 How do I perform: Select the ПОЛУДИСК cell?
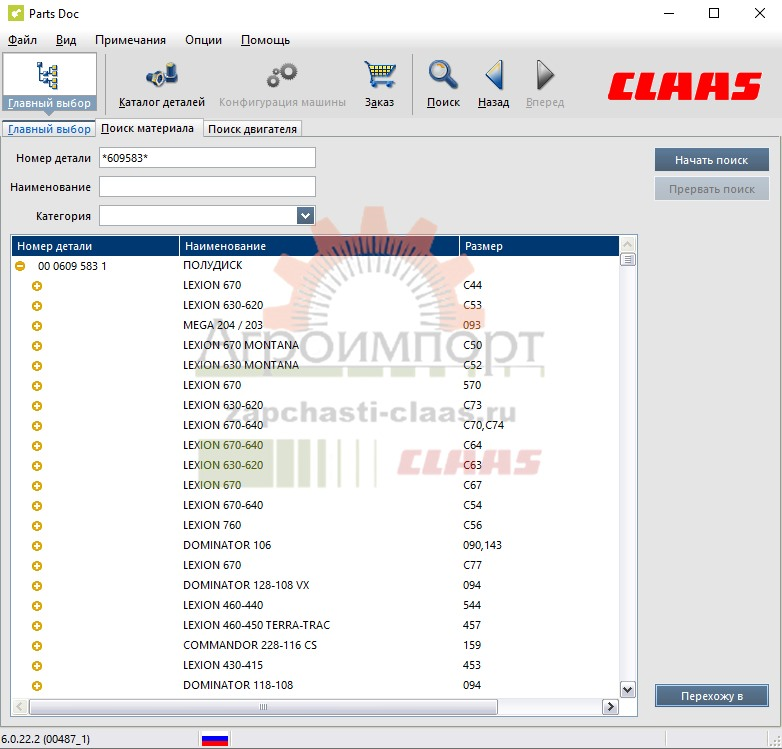click(x=212, y=265)
